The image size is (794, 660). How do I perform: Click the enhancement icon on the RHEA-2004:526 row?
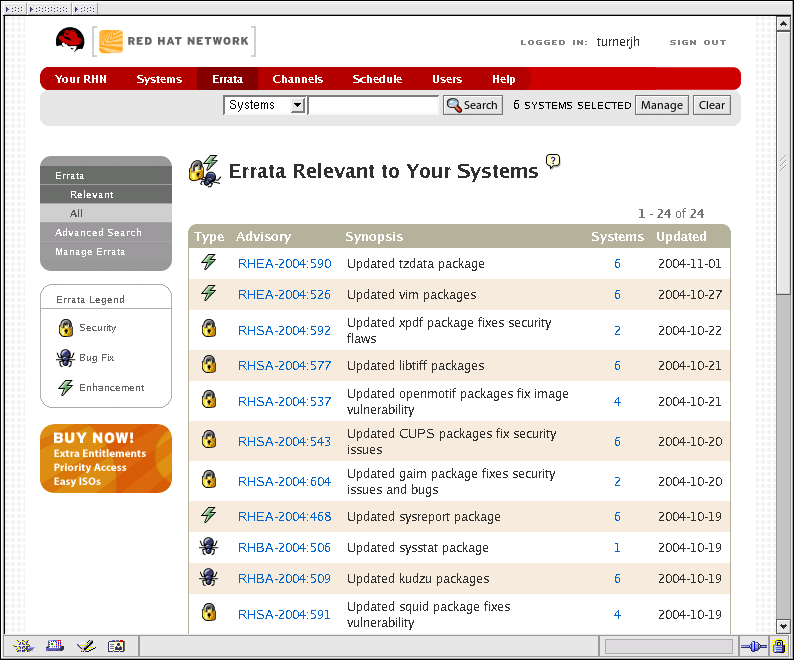pos(209,293)
